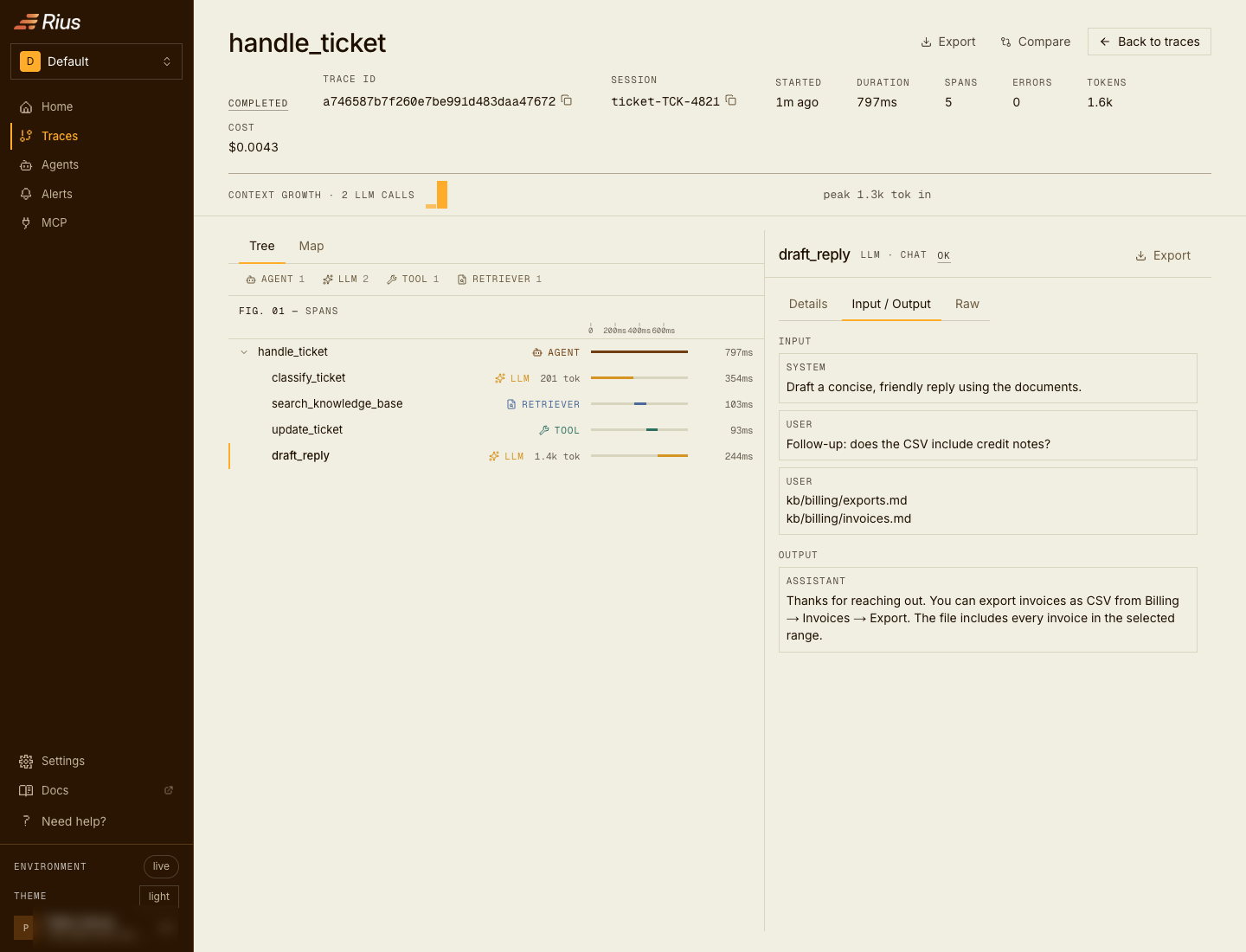Copy the trace ID to clipboard
Screen dimensions: 1246x952
[x=567, y=100]
